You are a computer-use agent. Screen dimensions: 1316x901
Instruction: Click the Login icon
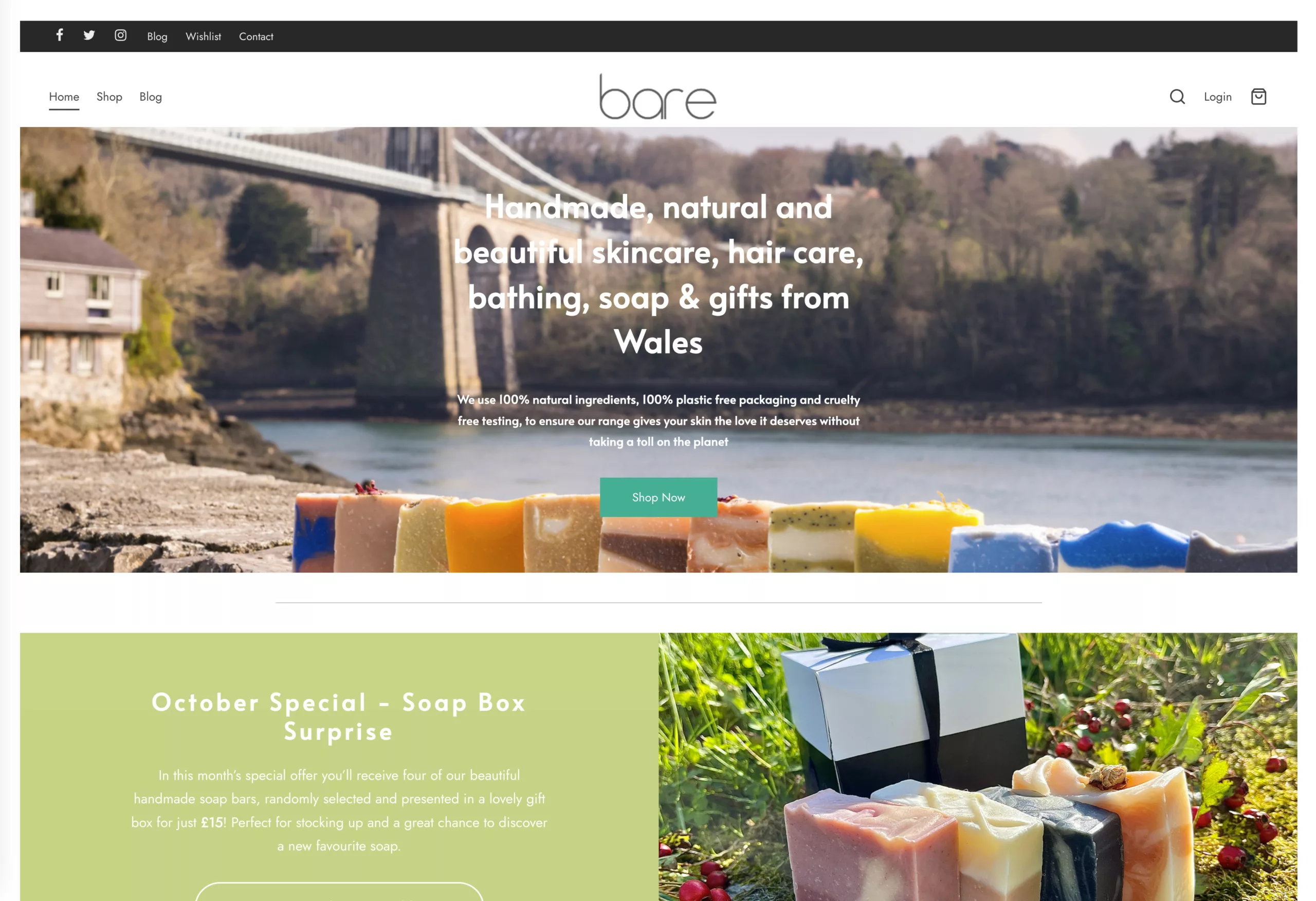(x=1218, y=96)
